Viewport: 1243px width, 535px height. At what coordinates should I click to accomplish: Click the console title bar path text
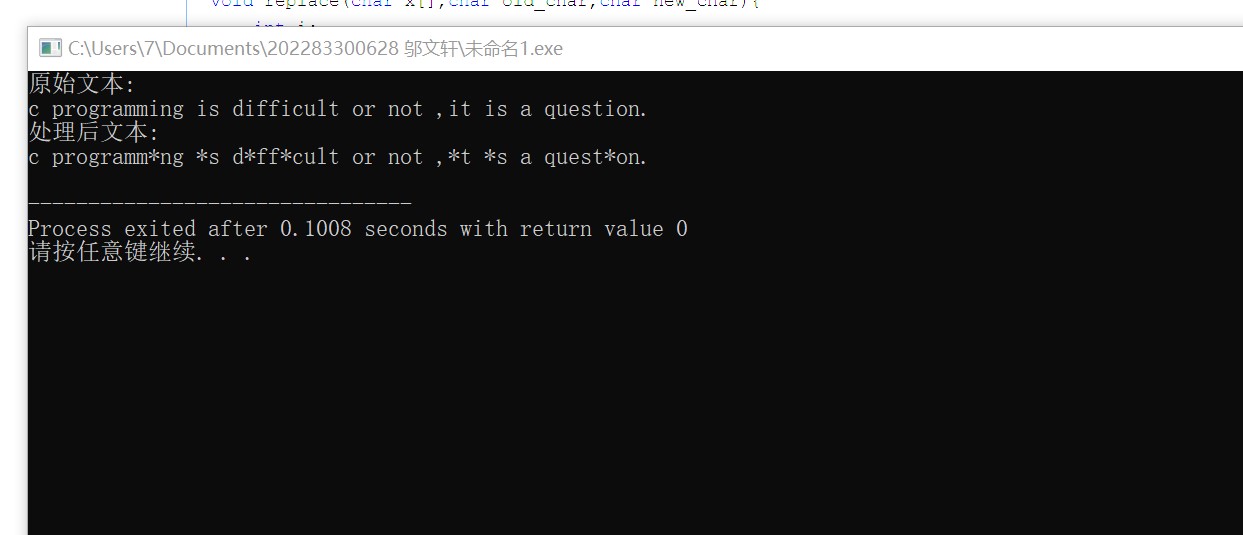coord(315,48)
